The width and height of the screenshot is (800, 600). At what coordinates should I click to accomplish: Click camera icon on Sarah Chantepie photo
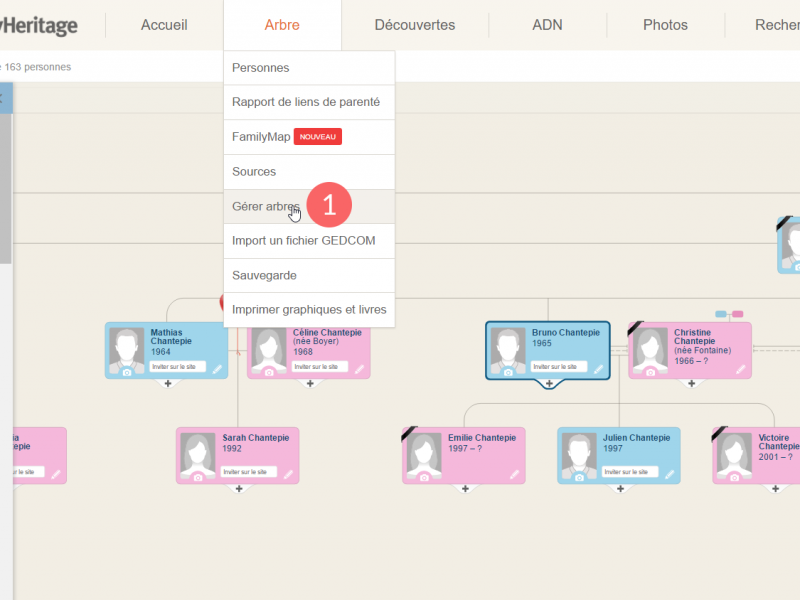click(x=198, y=477)
